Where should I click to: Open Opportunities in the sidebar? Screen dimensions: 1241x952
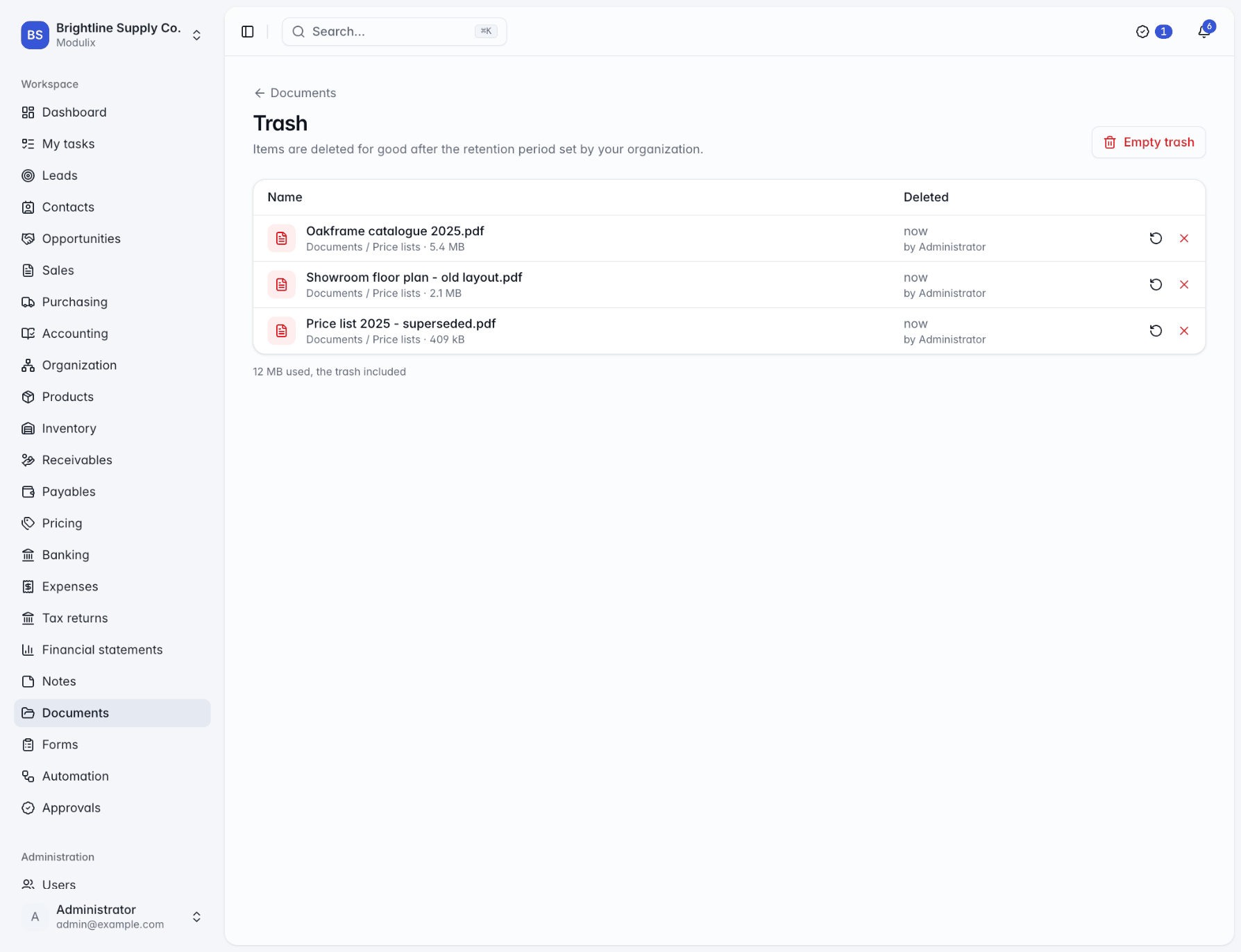pos(112,239)
